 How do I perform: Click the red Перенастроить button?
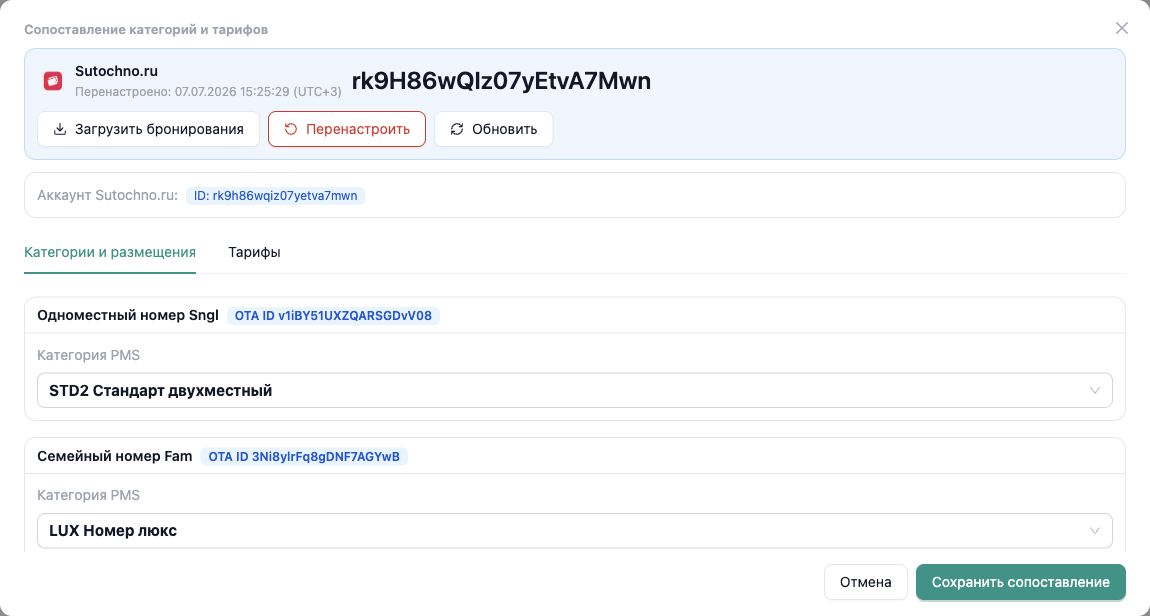coord(347,129)
